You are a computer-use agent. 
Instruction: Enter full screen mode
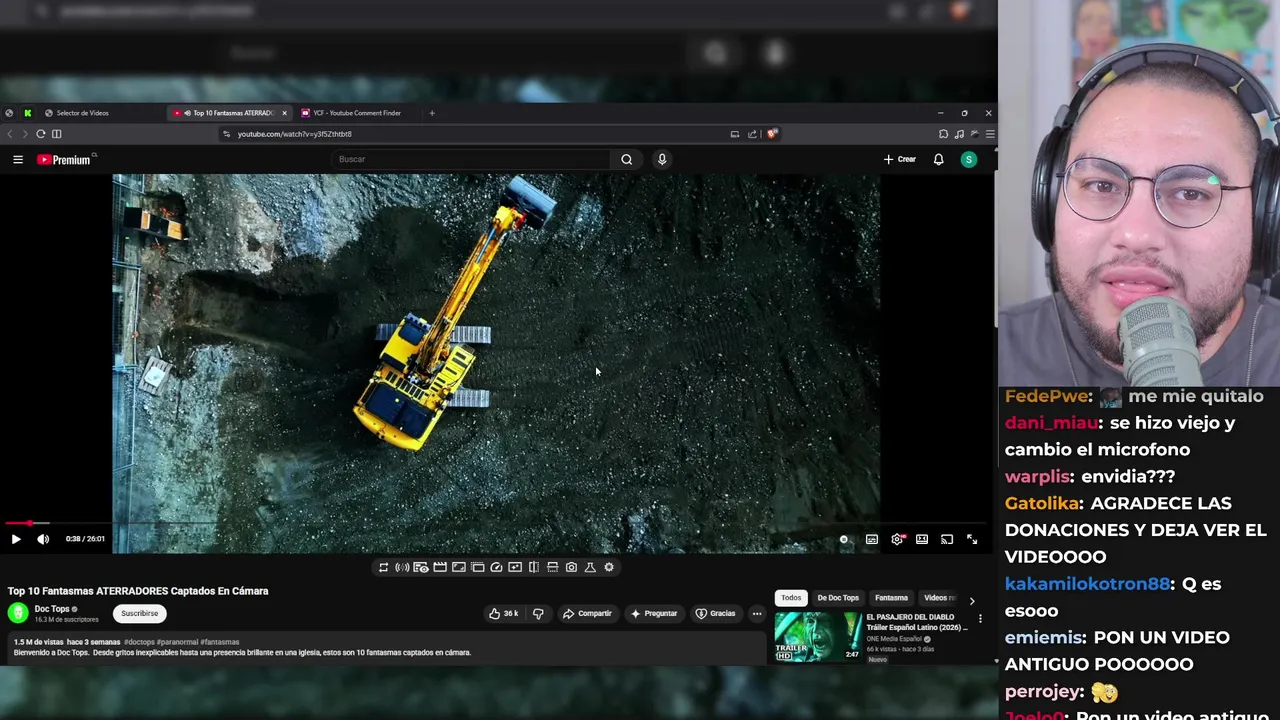972,539
